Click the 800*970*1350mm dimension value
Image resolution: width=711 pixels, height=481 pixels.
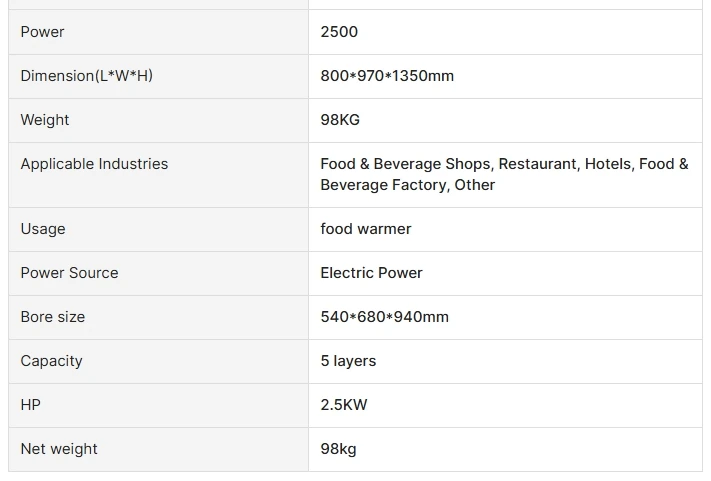[x=387, y=76]
